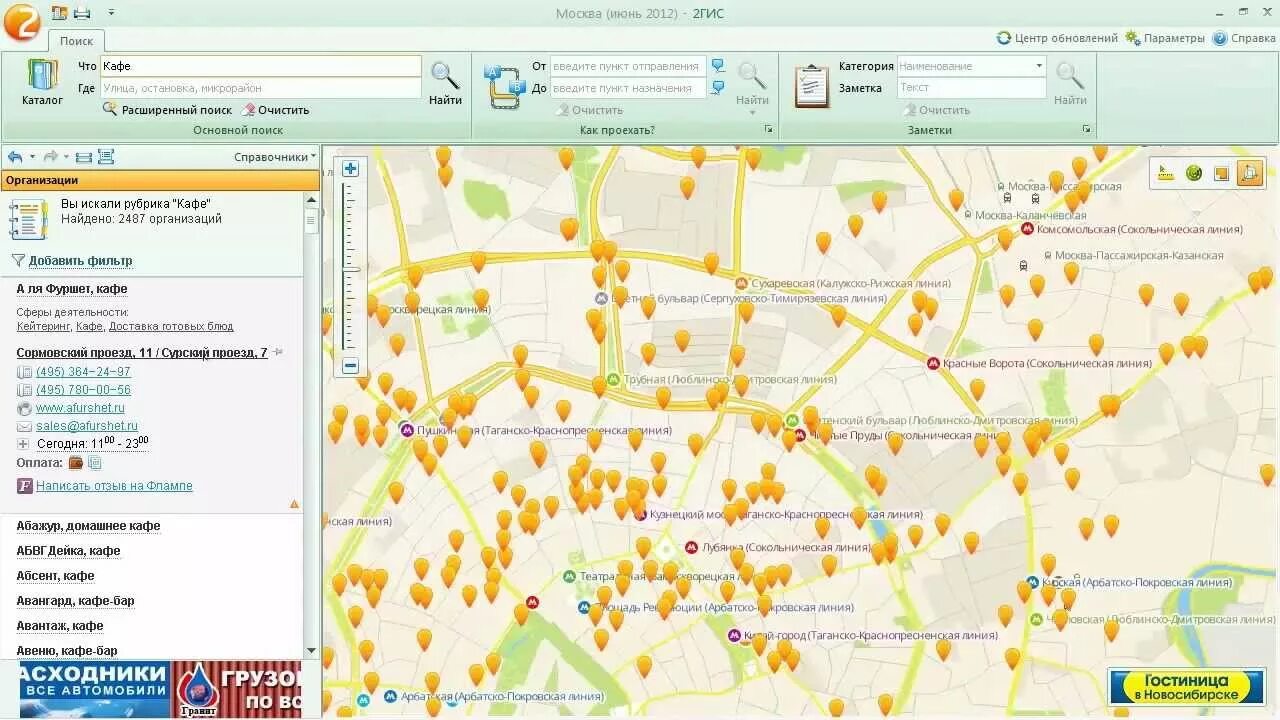Click the notes clipboard icon
Viewport: 1280px width, 720px height.
[x=811, y=86]
